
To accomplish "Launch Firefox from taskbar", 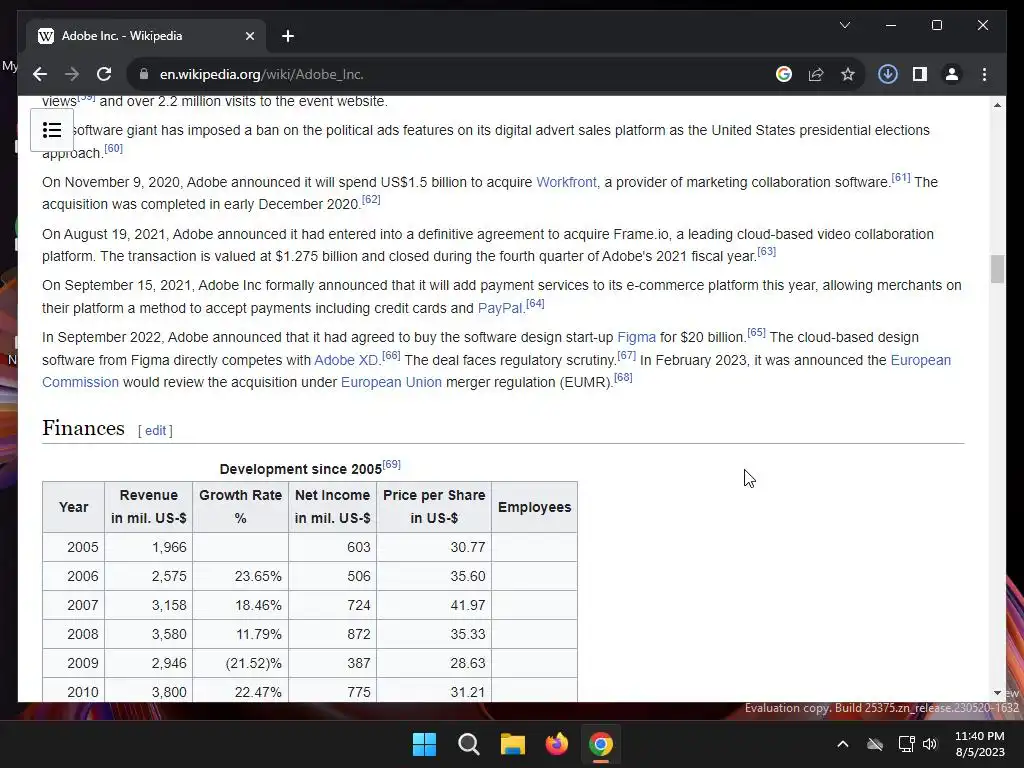I will (557, 744).
